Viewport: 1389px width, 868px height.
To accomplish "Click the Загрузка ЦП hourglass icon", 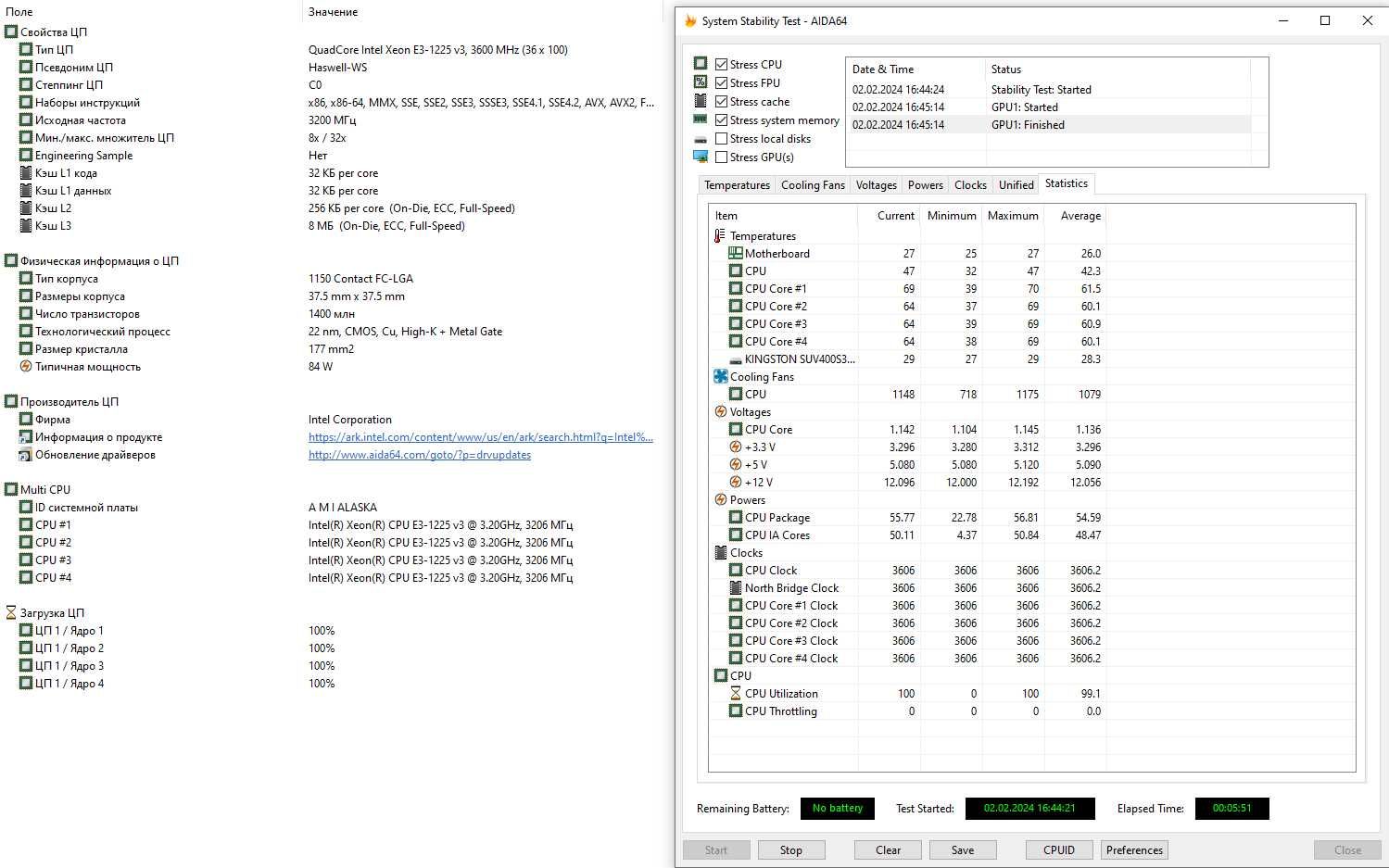I will click(11, 613).
